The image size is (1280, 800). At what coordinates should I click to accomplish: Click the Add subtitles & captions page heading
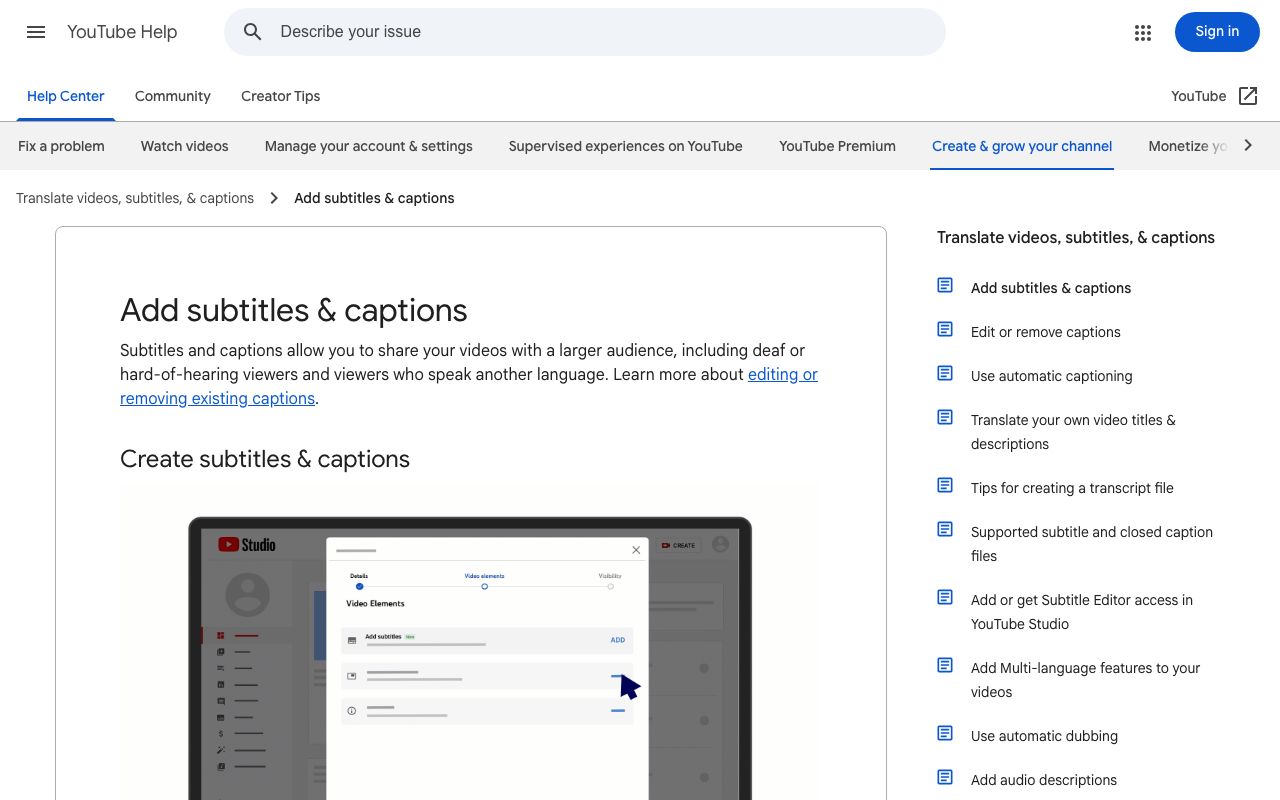[x=294, y=310]
